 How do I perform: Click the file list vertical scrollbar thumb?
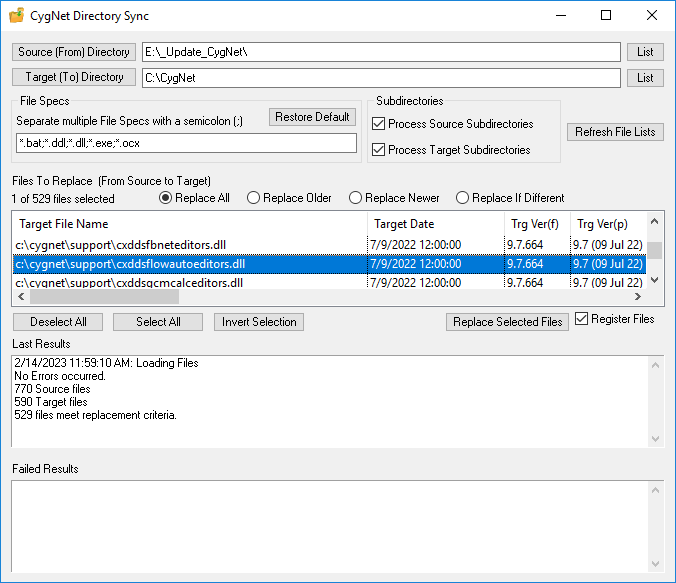654,251
